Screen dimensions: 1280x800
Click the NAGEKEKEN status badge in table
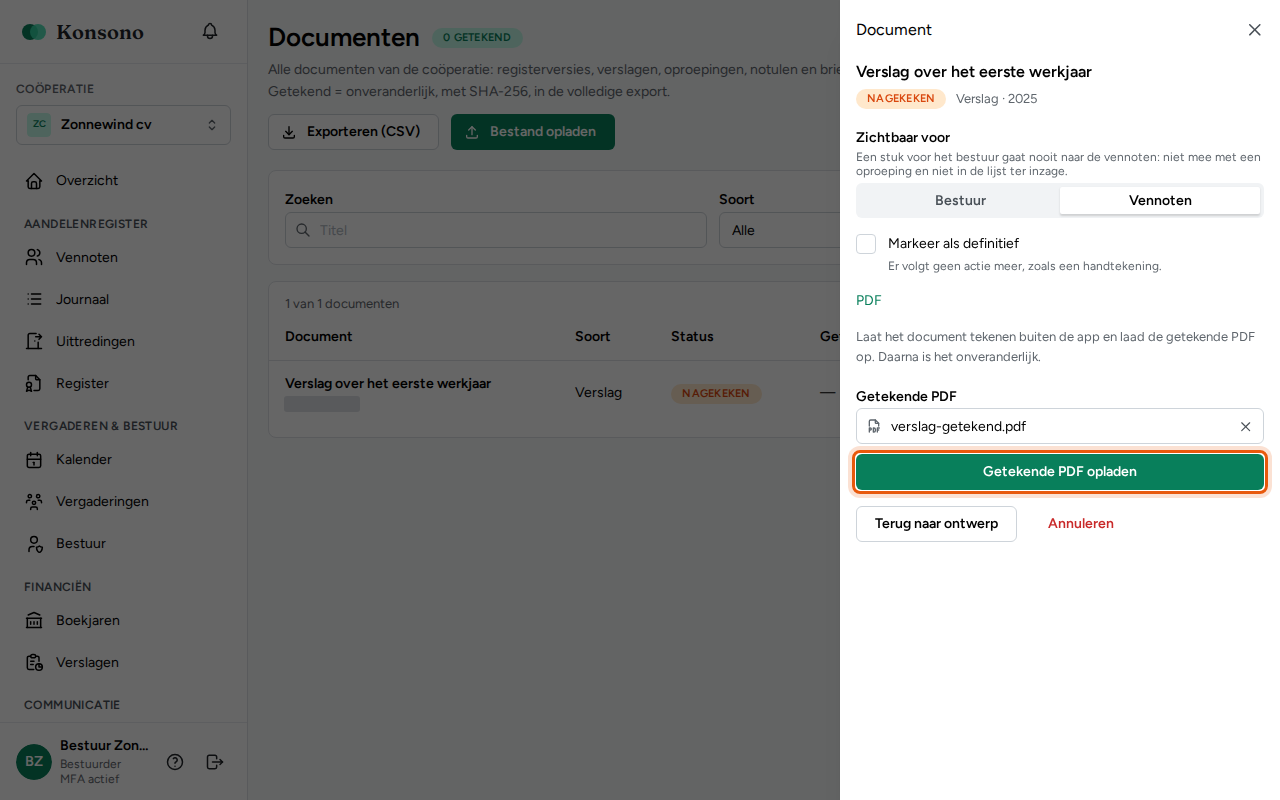coord(716,394)
